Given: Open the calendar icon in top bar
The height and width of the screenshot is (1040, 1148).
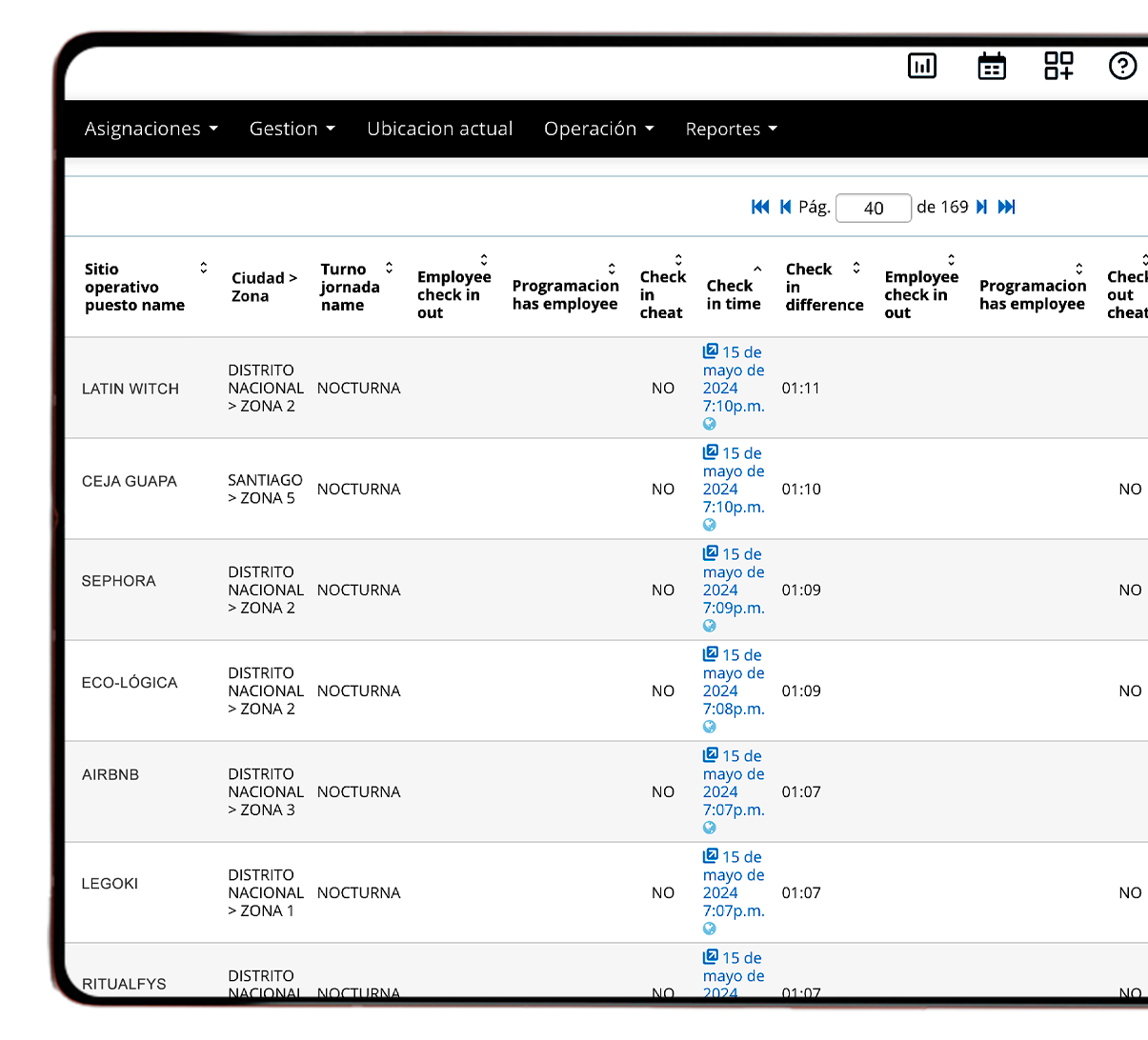Looking at the screenshot, I should [x=992, y=67].
